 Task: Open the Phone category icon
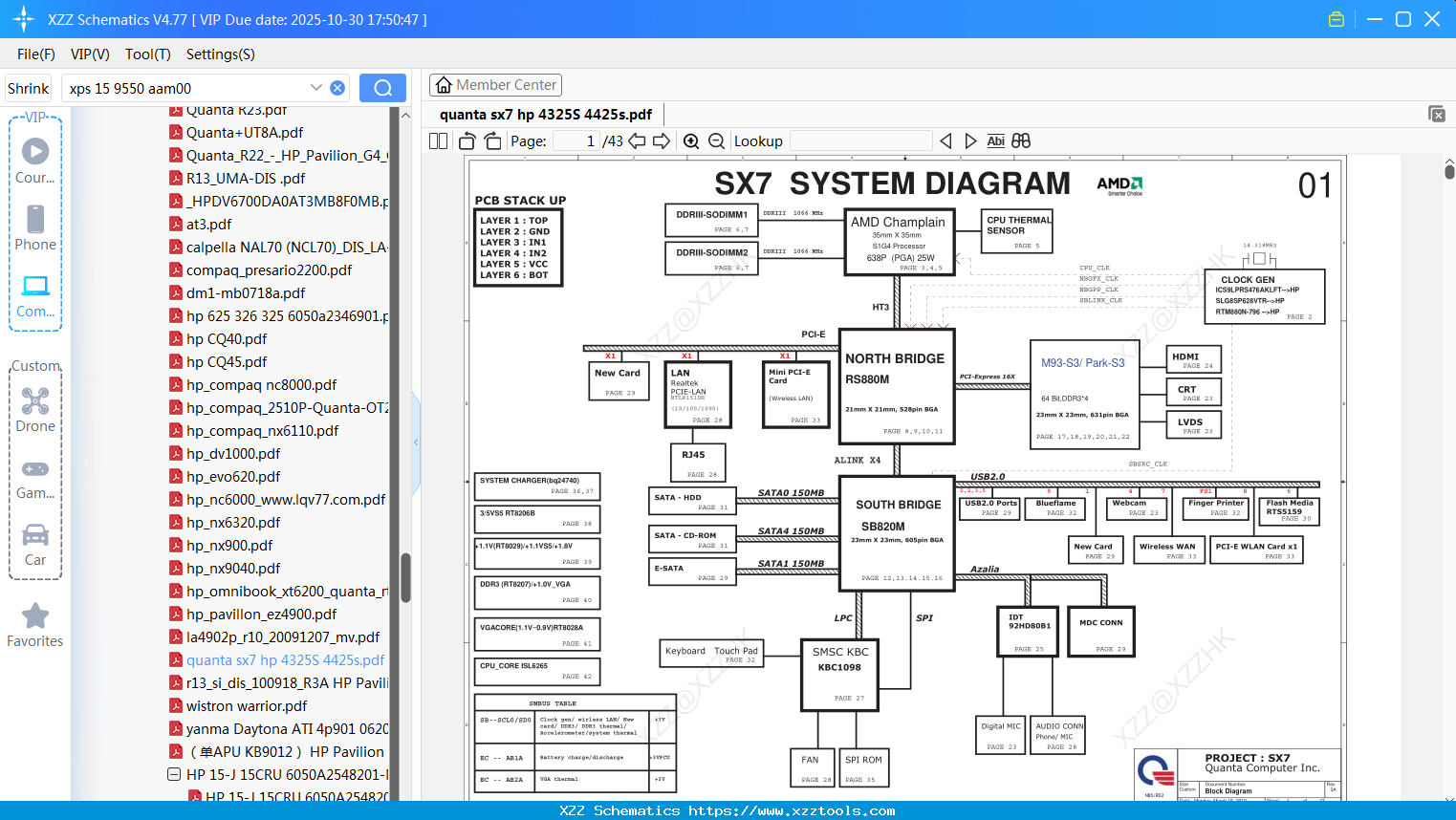coord(35,227)
